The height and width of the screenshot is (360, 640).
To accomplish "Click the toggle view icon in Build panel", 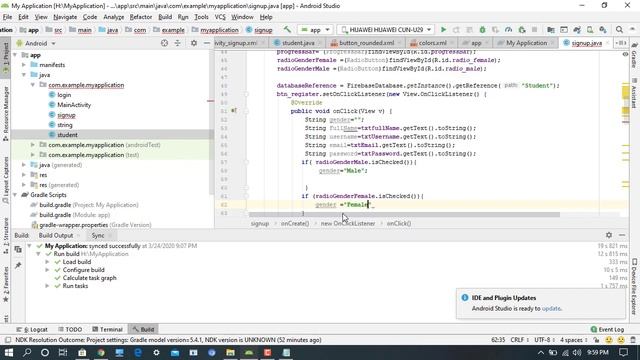I will click(18, 249).
